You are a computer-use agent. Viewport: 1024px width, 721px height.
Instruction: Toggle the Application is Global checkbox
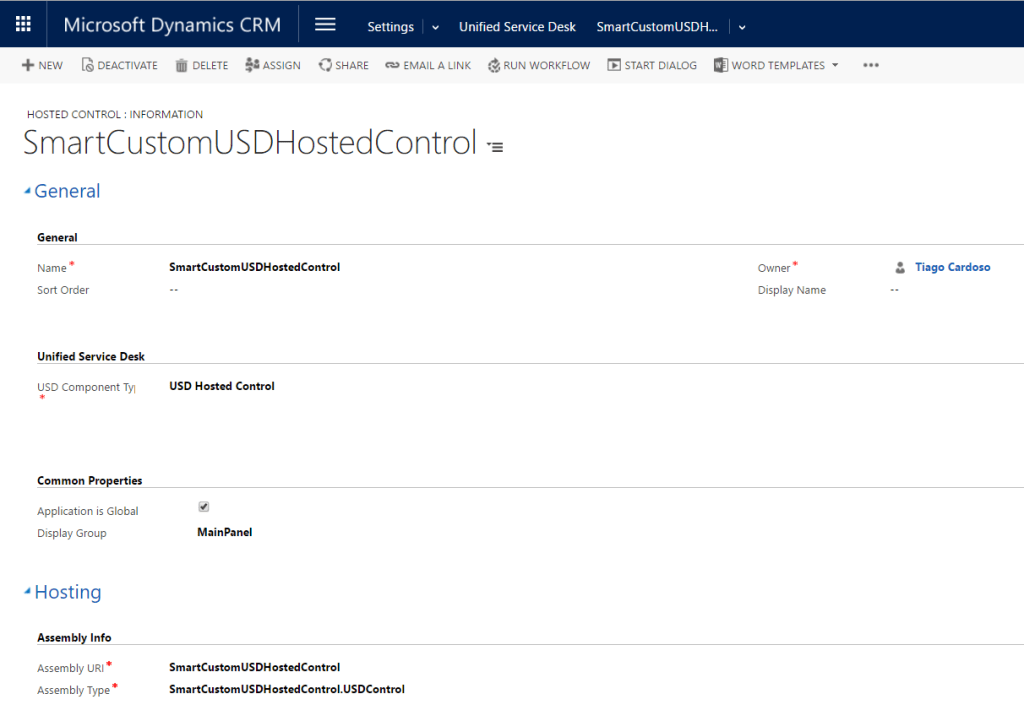(x=204, y=507)
